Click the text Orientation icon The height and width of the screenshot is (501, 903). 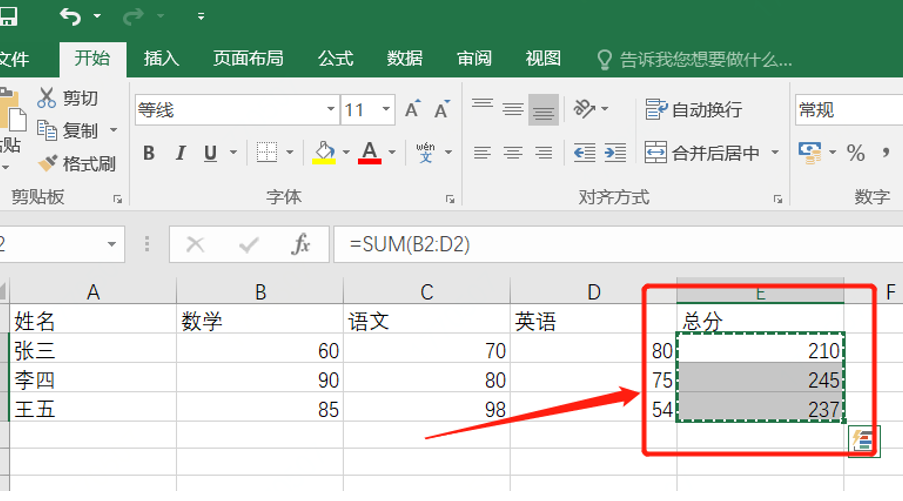(584, 108)
